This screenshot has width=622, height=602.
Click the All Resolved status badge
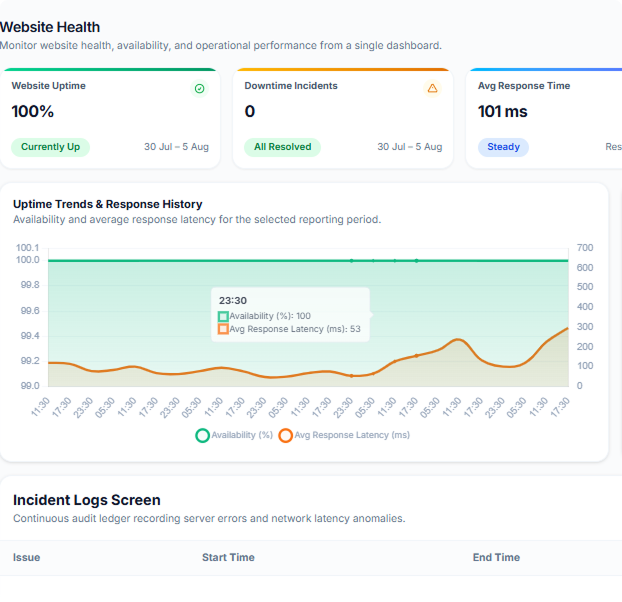(282, 147)
